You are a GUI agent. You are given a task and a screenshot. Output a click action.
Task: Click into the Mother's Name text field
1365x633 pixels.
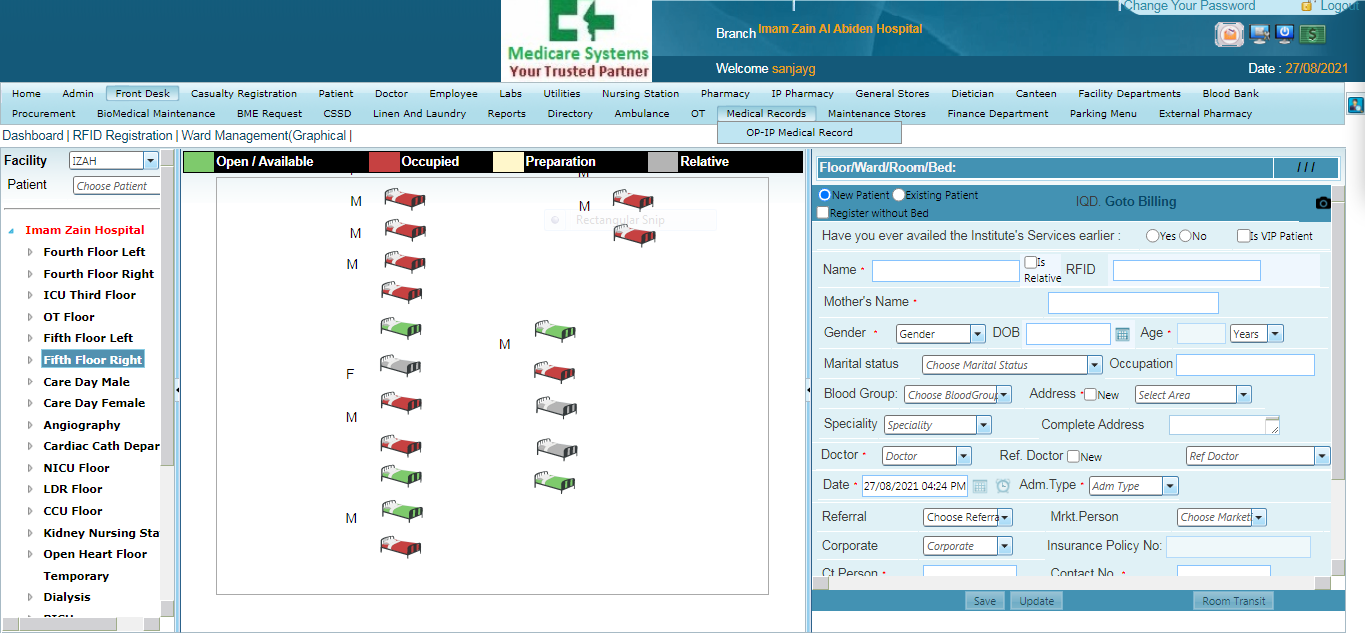click(x=1132, y=303)
